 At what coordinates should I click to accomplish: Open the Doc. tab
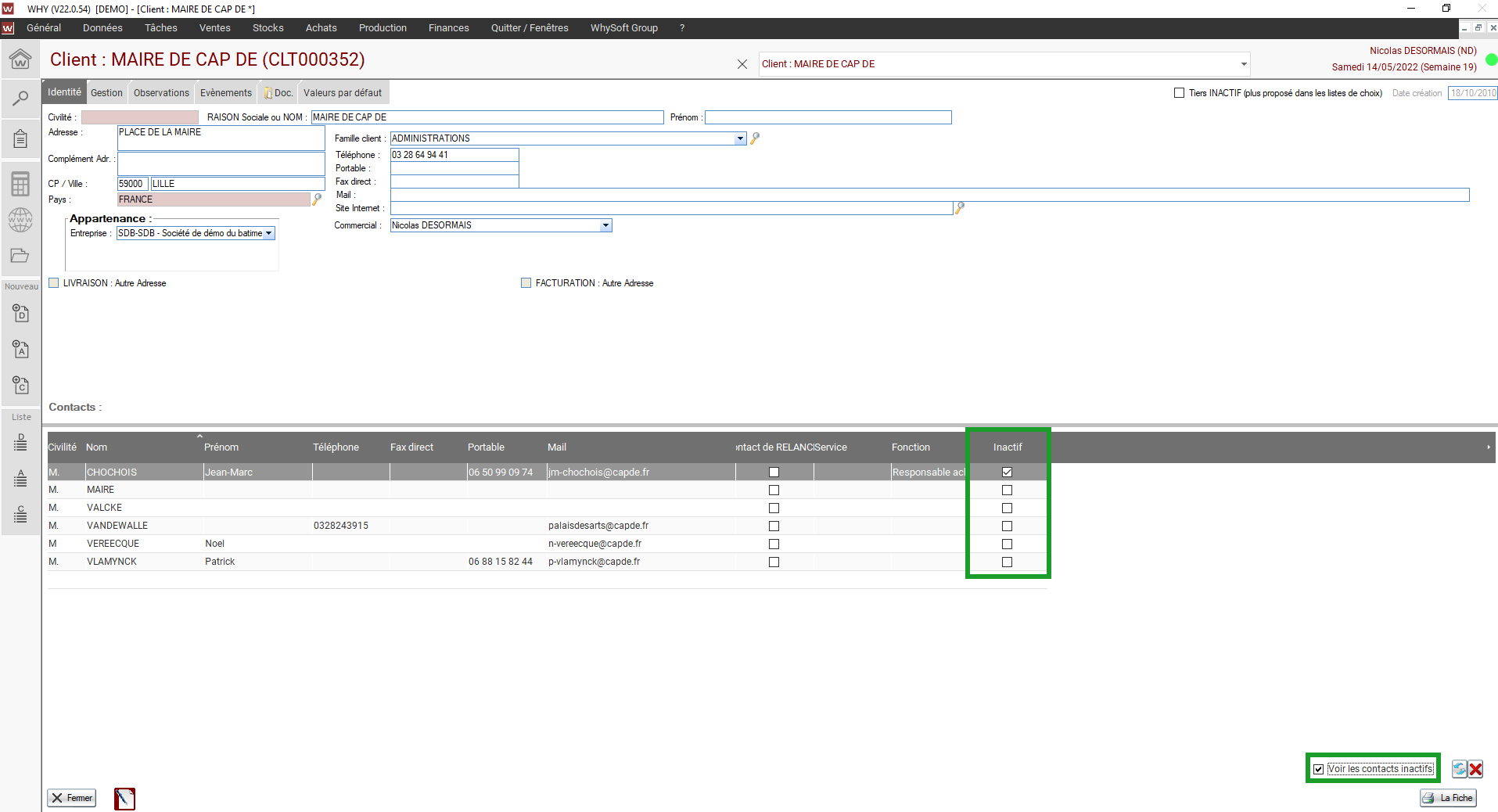279,93
